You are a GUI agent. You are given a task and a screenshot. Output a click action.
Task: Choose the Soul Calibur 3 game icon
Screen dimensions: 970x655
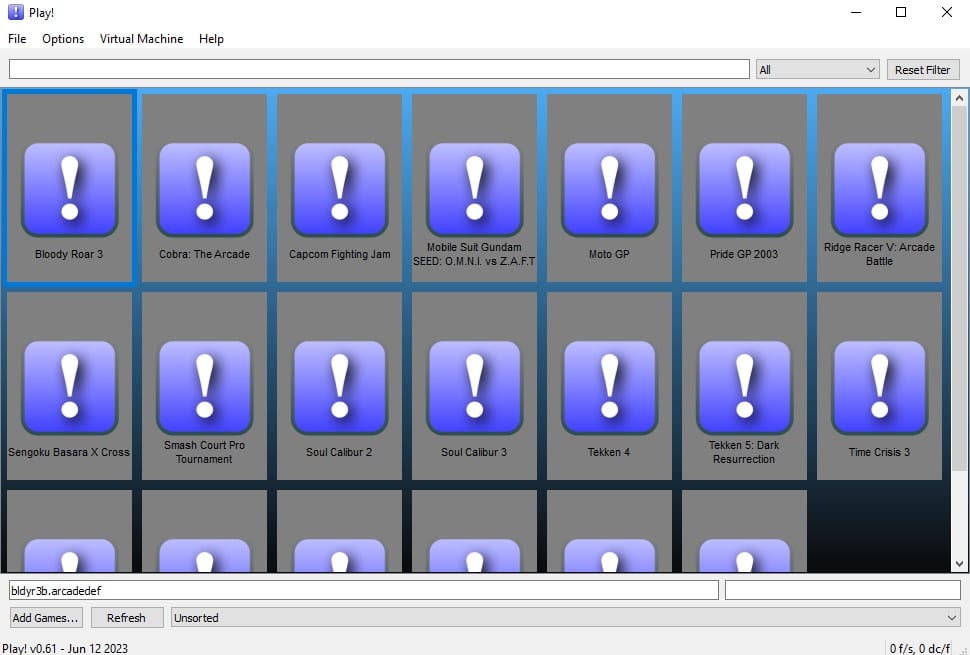tap(474, 387)
